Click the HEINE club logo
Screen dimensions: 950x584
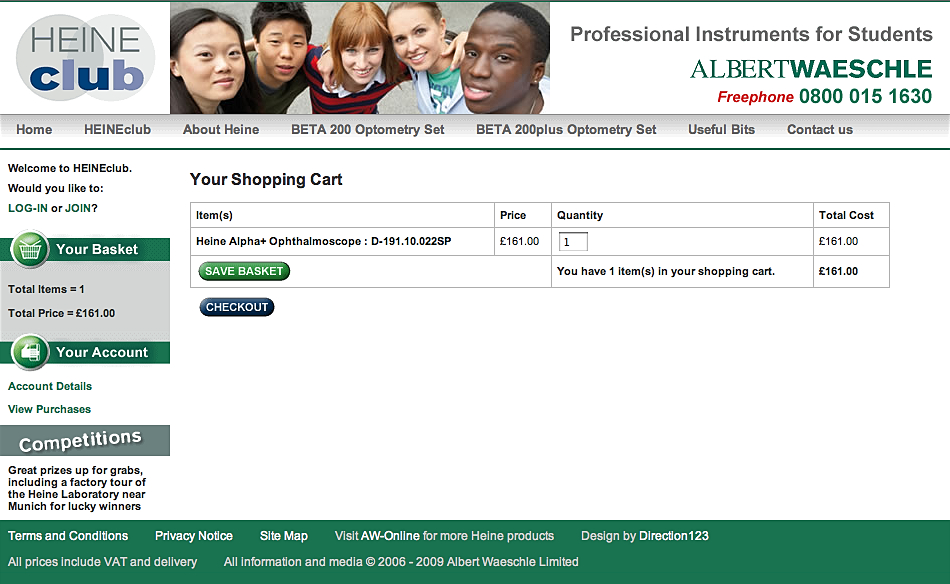tap(86, 58)
